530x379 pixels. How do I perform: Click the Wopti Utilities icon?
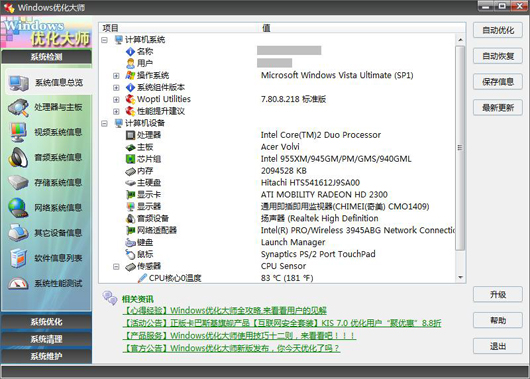[130, 99]
